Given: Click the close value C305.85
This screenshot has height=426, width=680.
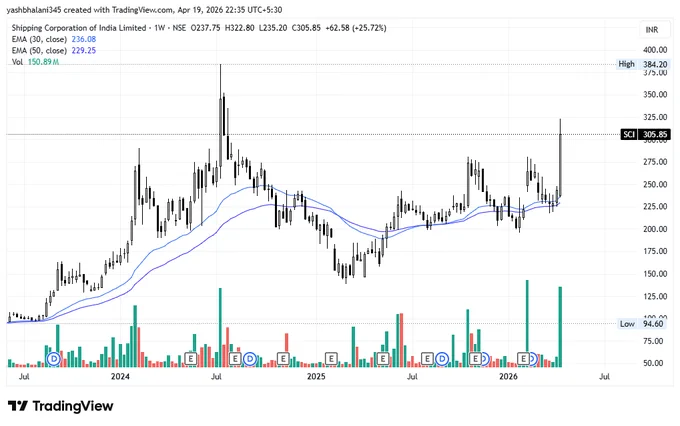Looking at the screenshot, I should pyautogui.click(x=306, y=28).
